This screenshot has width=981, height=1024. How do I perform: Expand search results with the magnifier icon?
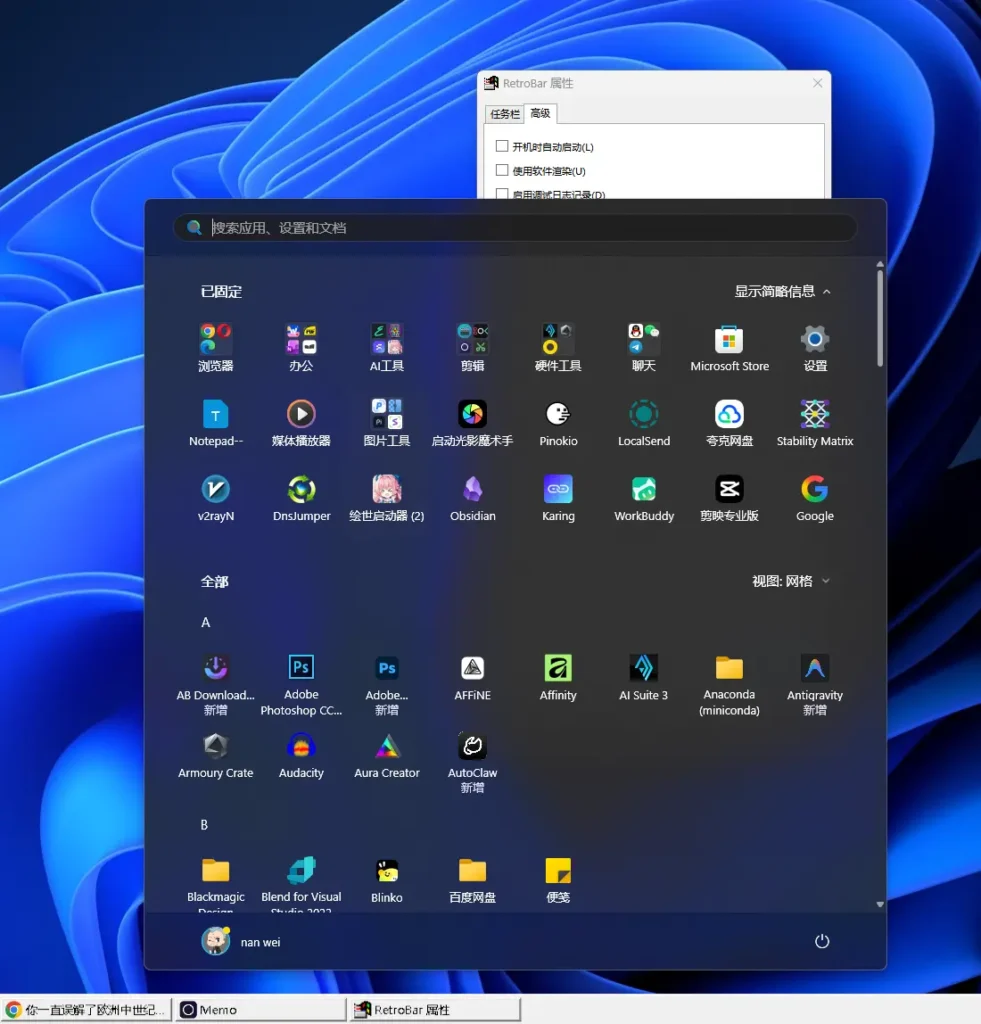click(x=194, y=227)
